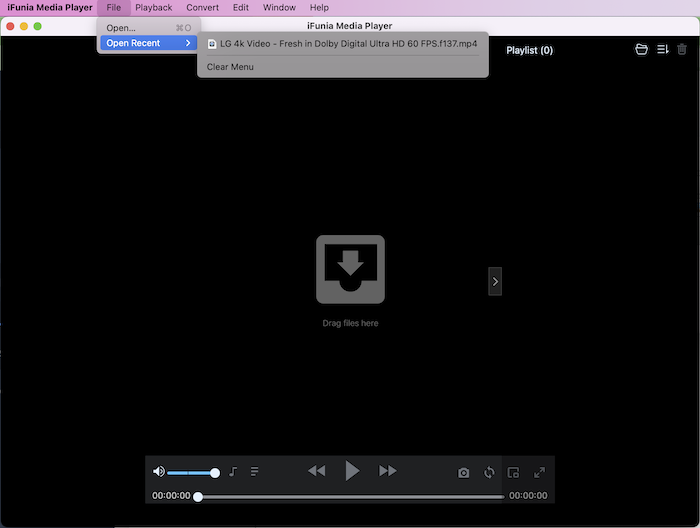Open the Convert menu
The width and height of the screenshot is (700, 528).
(x=202, y=8)
